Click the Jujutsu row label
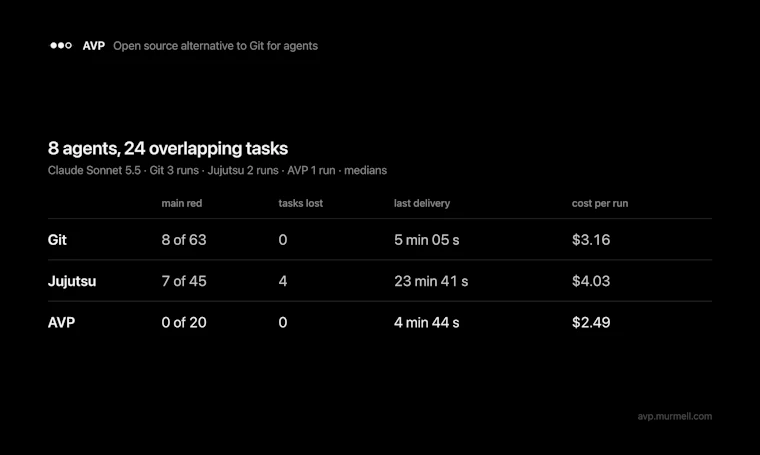The width and height of the screenshot is (760, 455). pyautogui.click(x=72, y=281)
